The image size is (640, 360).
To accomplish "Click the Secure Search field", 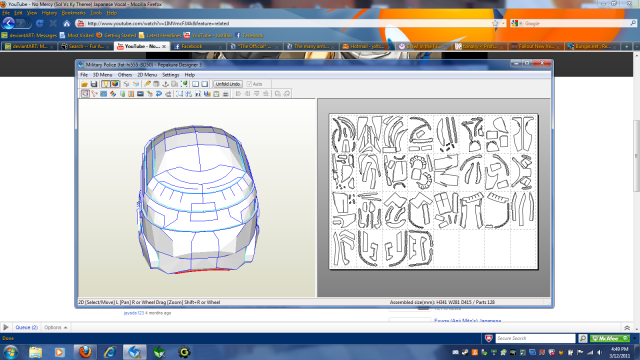I will (535, 338).
